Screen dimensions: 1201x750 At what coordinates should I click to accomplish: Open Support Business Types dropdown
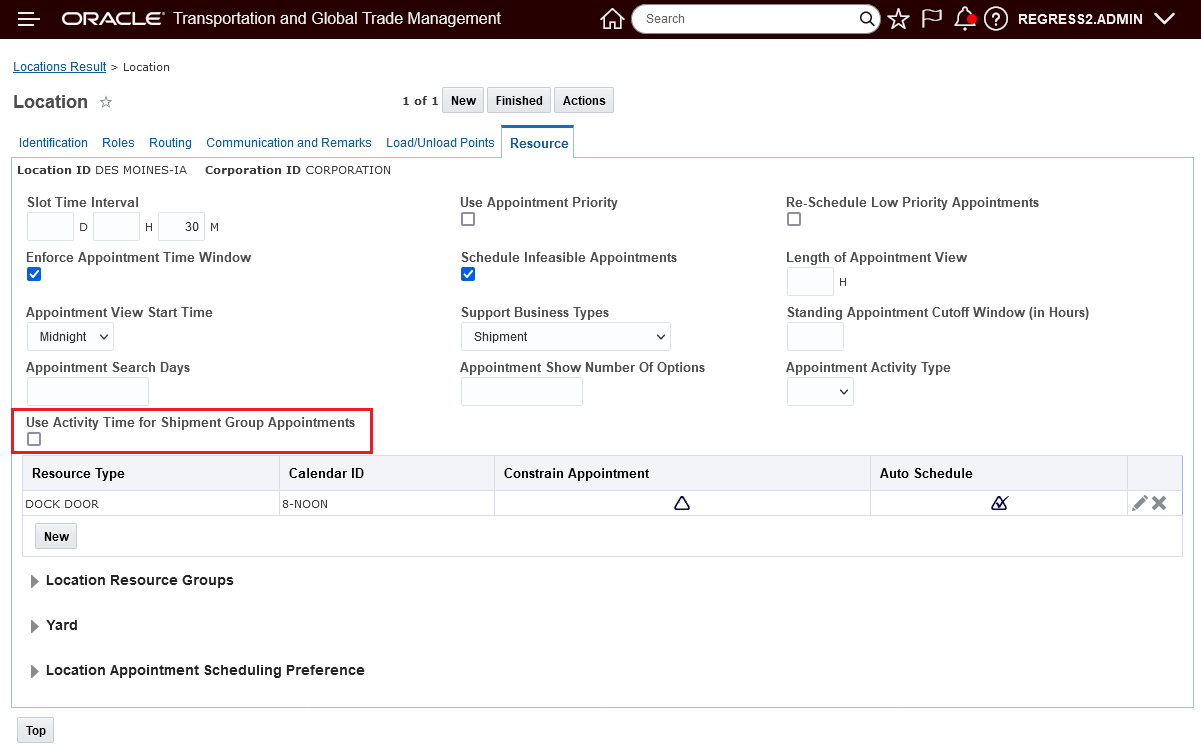pos(566,337)
